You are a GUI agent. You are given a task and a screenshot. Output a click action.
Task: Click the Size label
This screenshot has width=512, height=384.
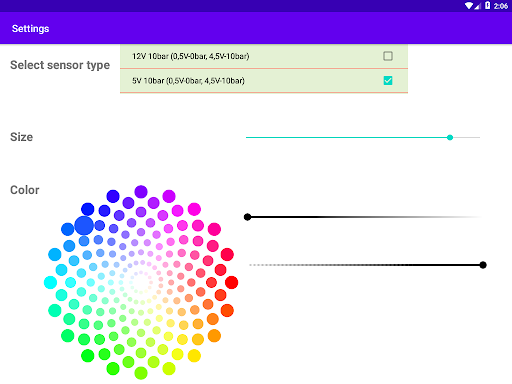pyautogui.click(x=22, y=137)
